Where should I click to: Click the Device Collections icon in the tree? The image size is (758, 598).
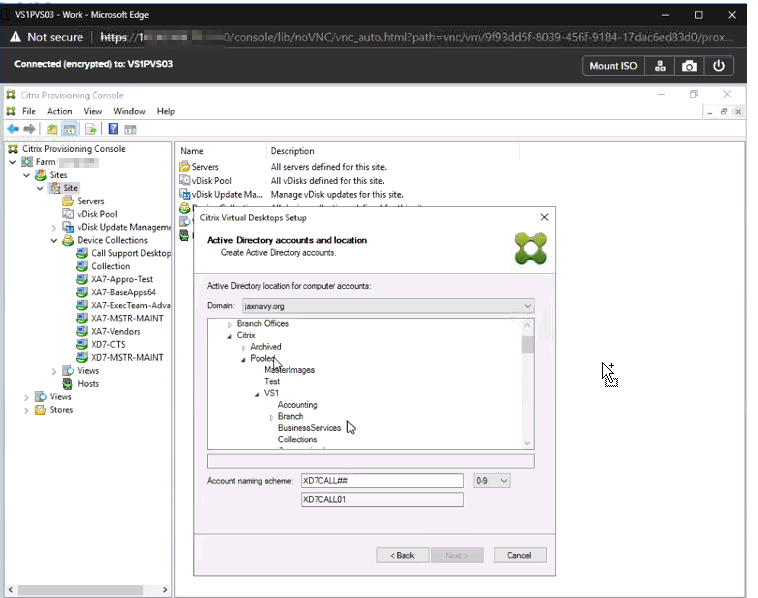click(68, 240)
